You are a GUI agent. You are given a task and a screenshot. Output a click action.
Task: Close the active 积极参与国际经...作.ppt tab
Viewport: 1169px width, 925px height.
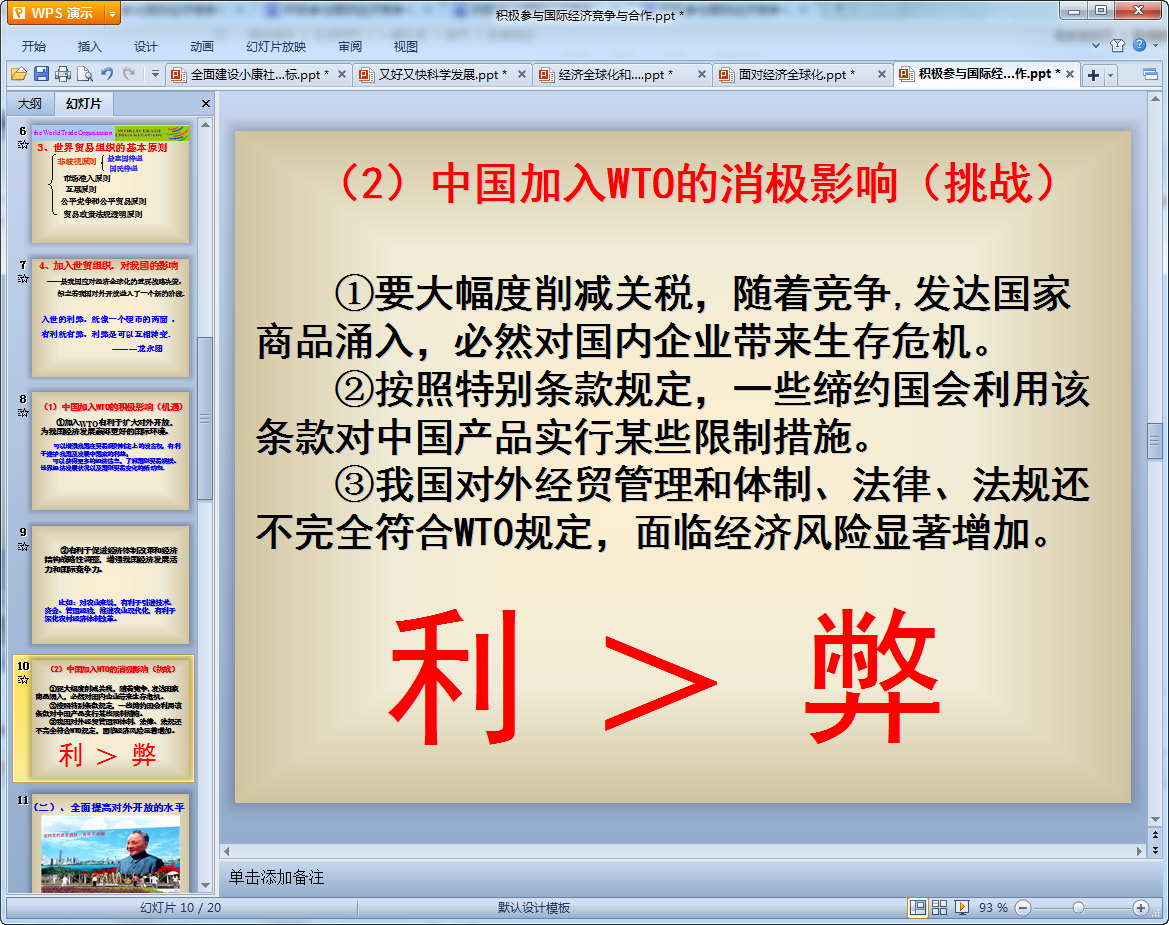(1070, 74)
